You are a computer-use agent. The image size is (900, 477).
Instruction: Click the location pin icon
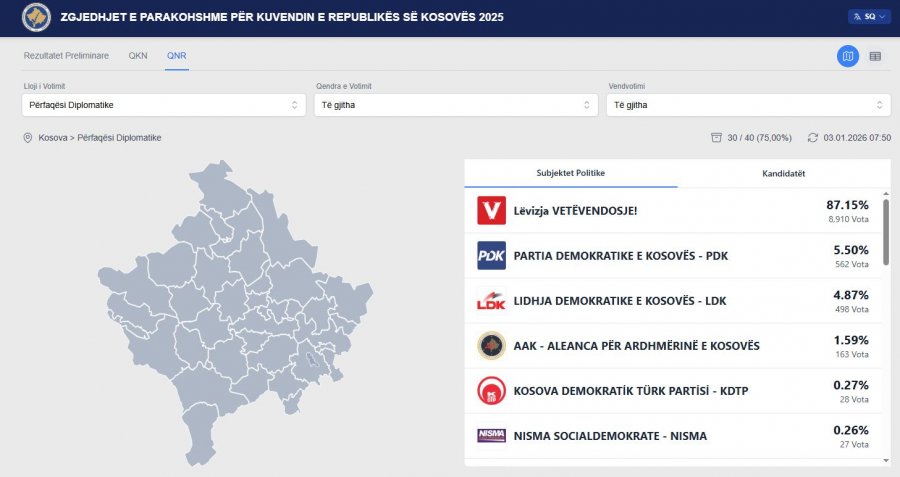point(28,138)
